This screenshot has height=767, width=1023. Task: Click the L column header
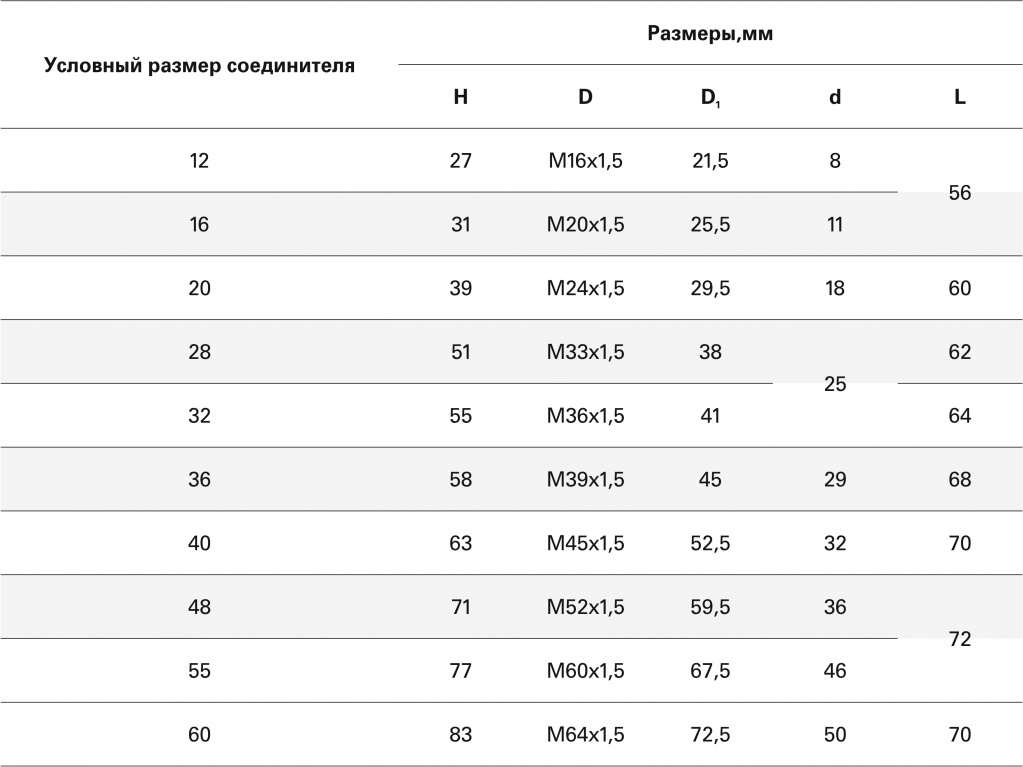click(960, 97)
